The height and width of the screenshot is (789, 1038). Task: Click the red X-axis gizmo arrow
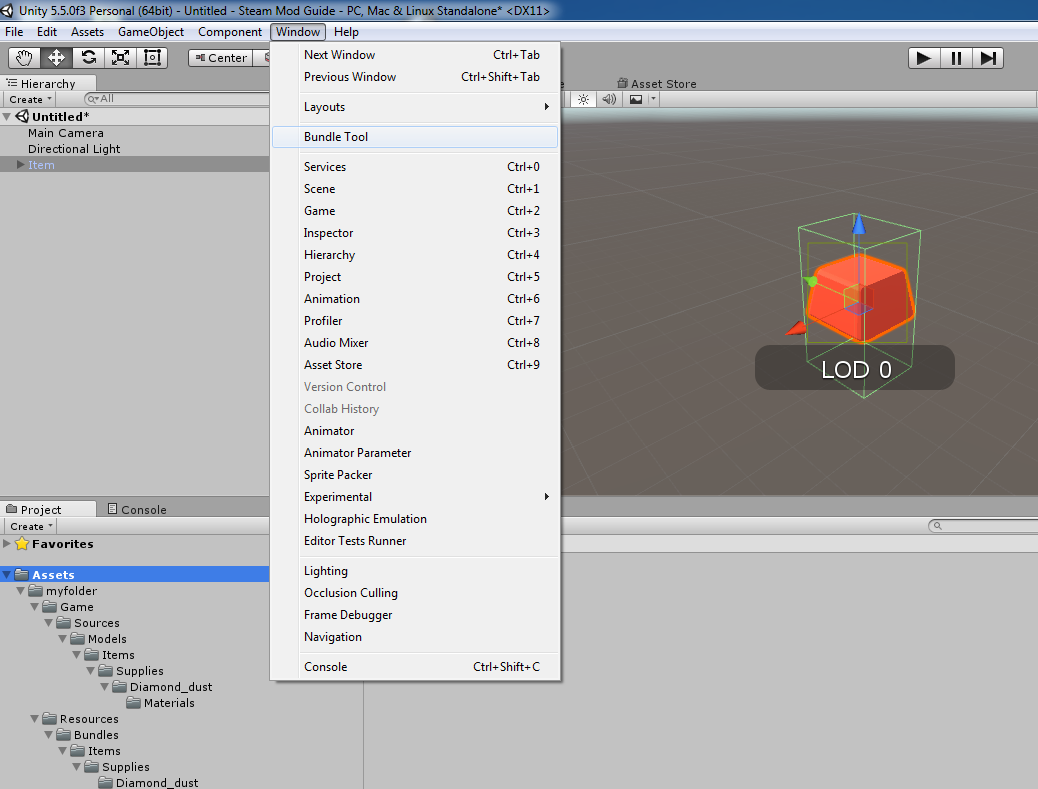click(796, 328)
